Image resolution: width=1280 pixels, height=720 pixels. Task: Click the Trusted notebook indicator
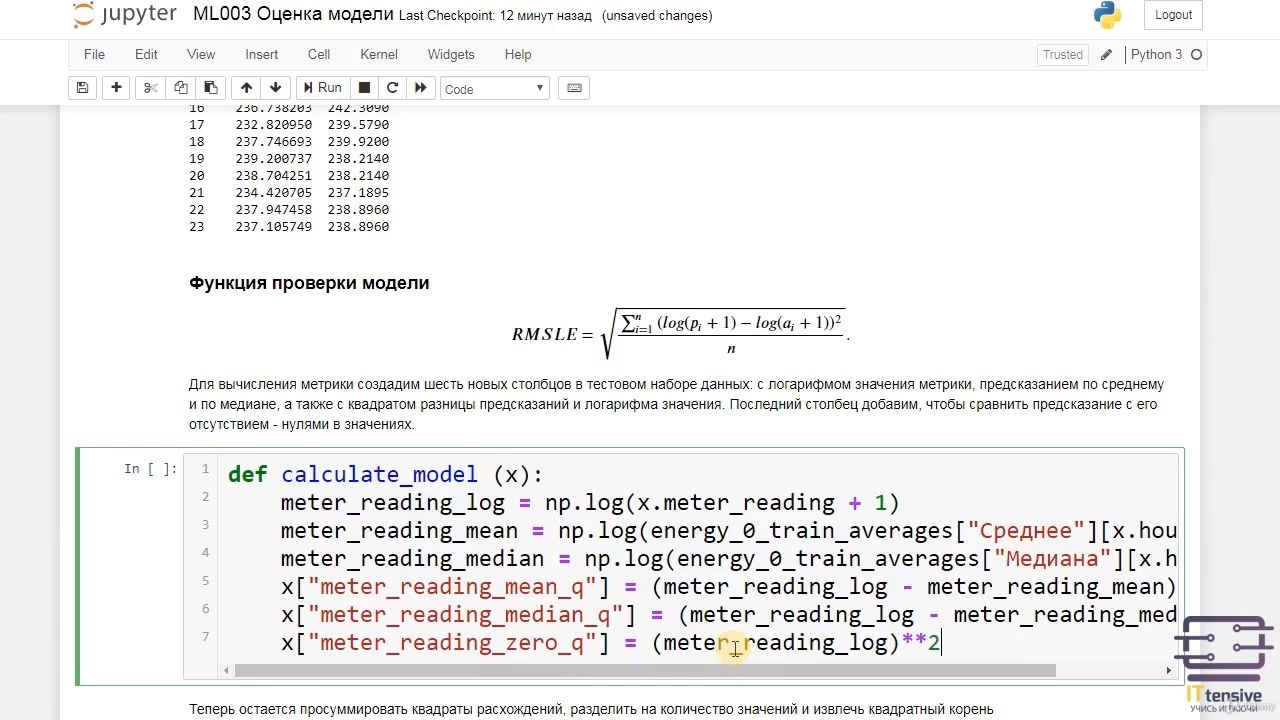point(1063,55)
